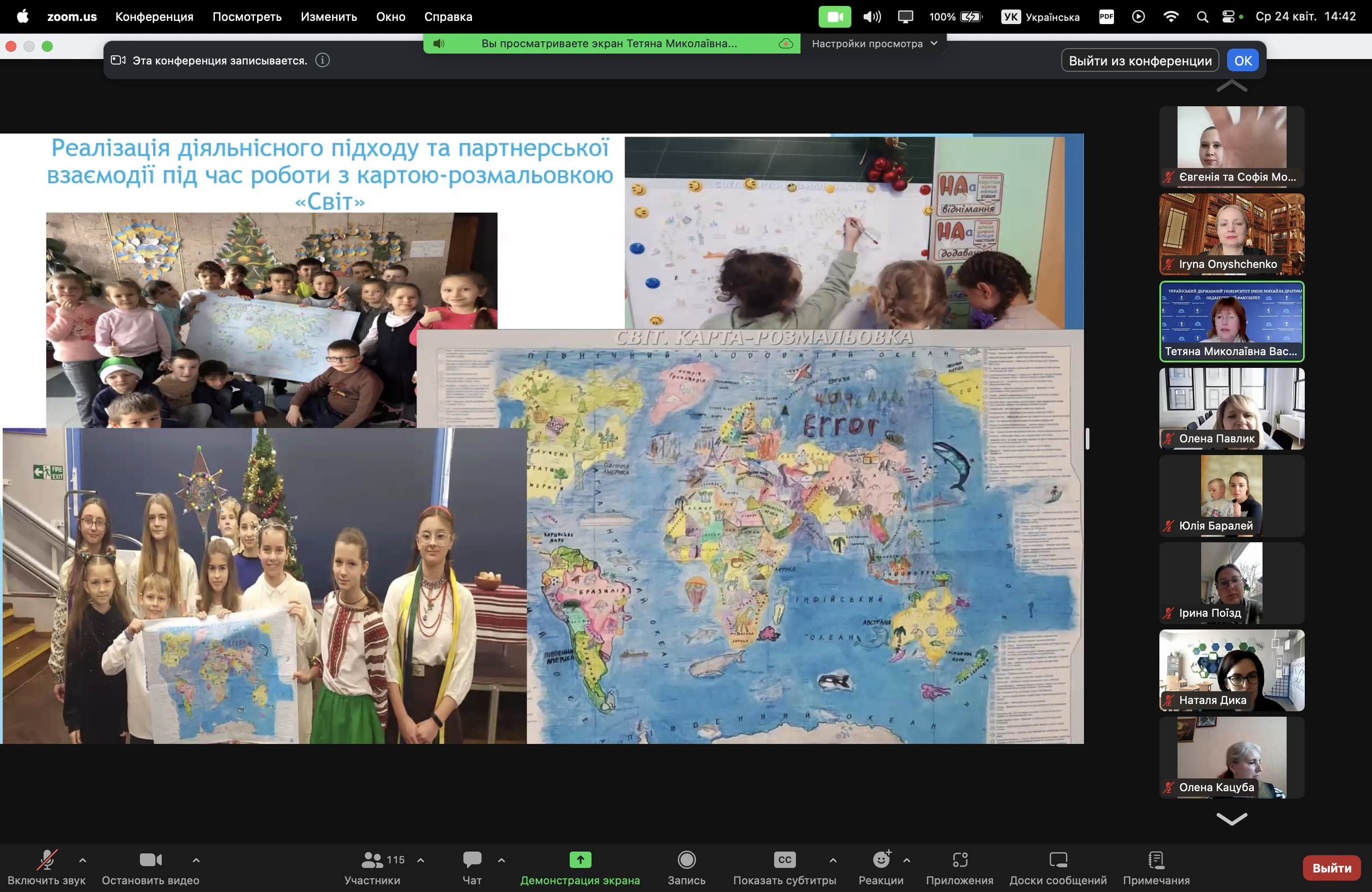Expand subtitles options arrow
Image resolution: width=1372 pixels, height=892 pixels.
tap(833, 860)
